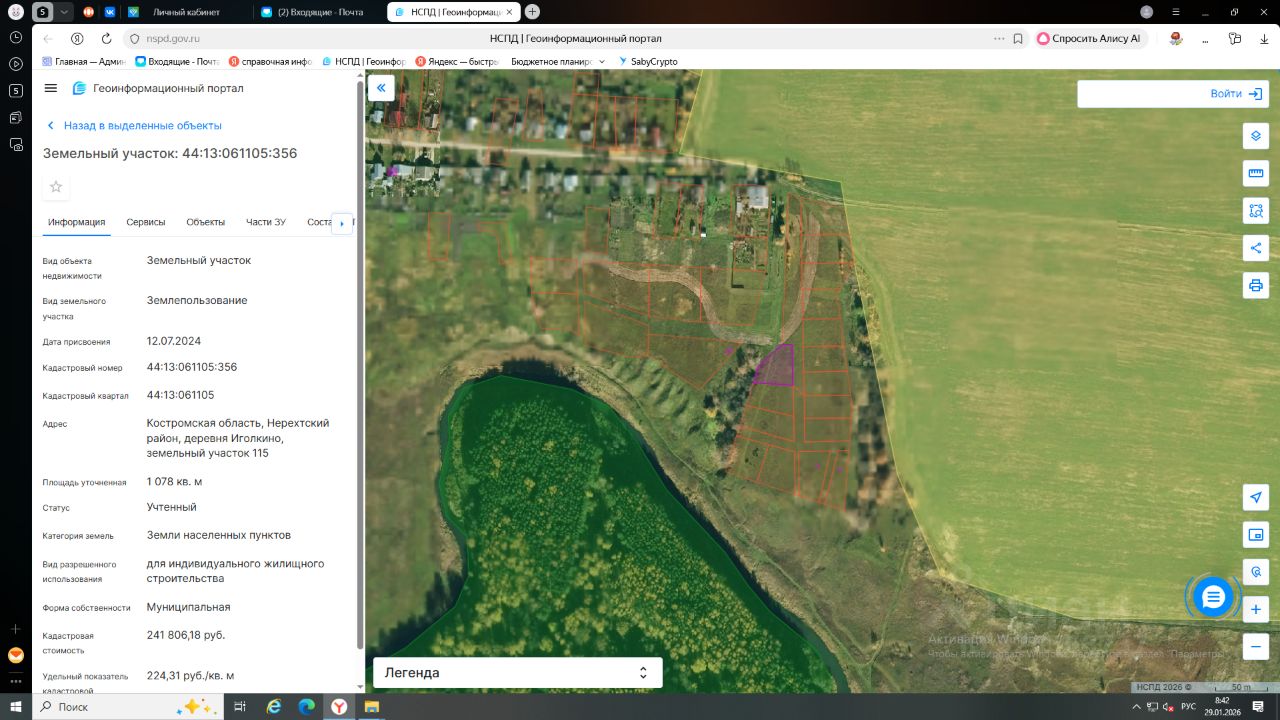Switch to the Сервисы tab
1280x720 pixels.
[x=146, y=222]
